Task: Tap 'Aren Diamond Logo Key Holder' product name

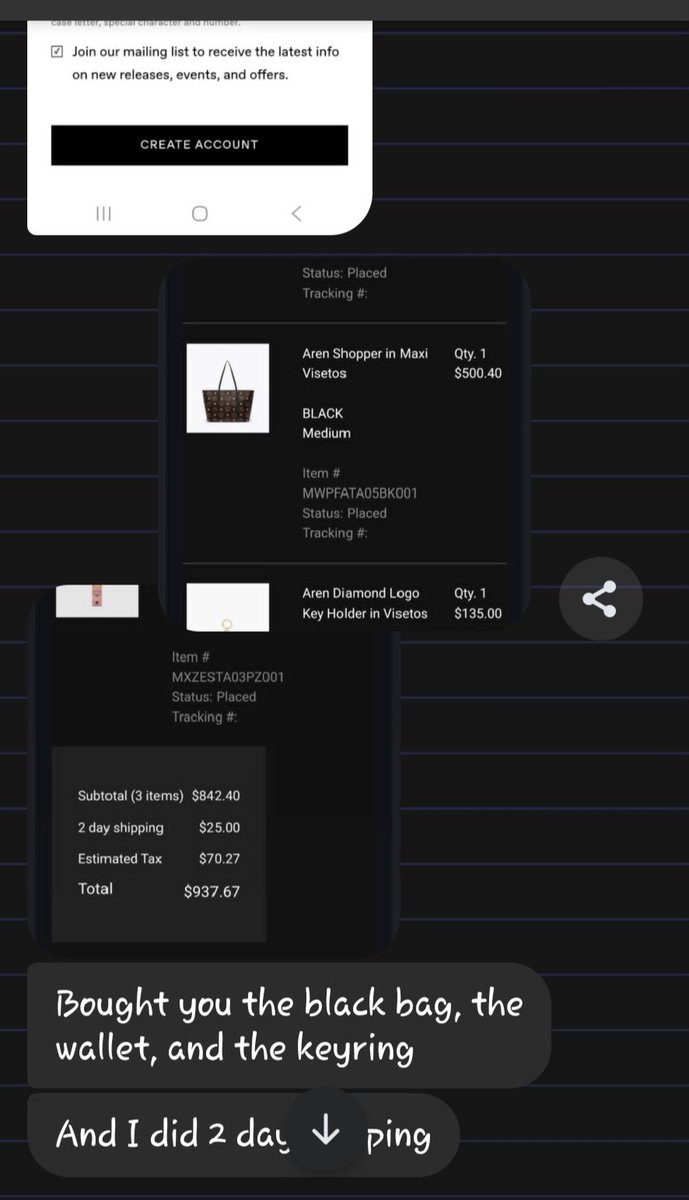Action: tap(365, 603)
